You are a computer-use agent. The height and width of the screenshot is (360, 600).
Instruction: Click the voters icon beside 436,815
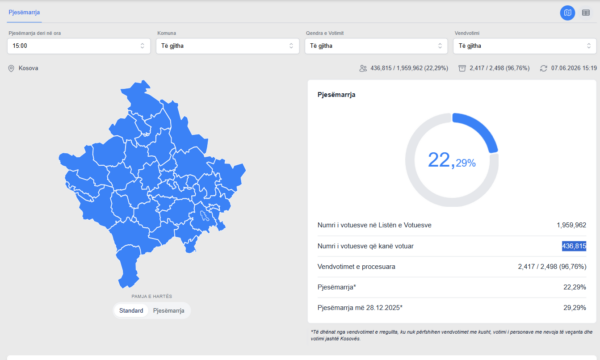(x=363, y=68)
